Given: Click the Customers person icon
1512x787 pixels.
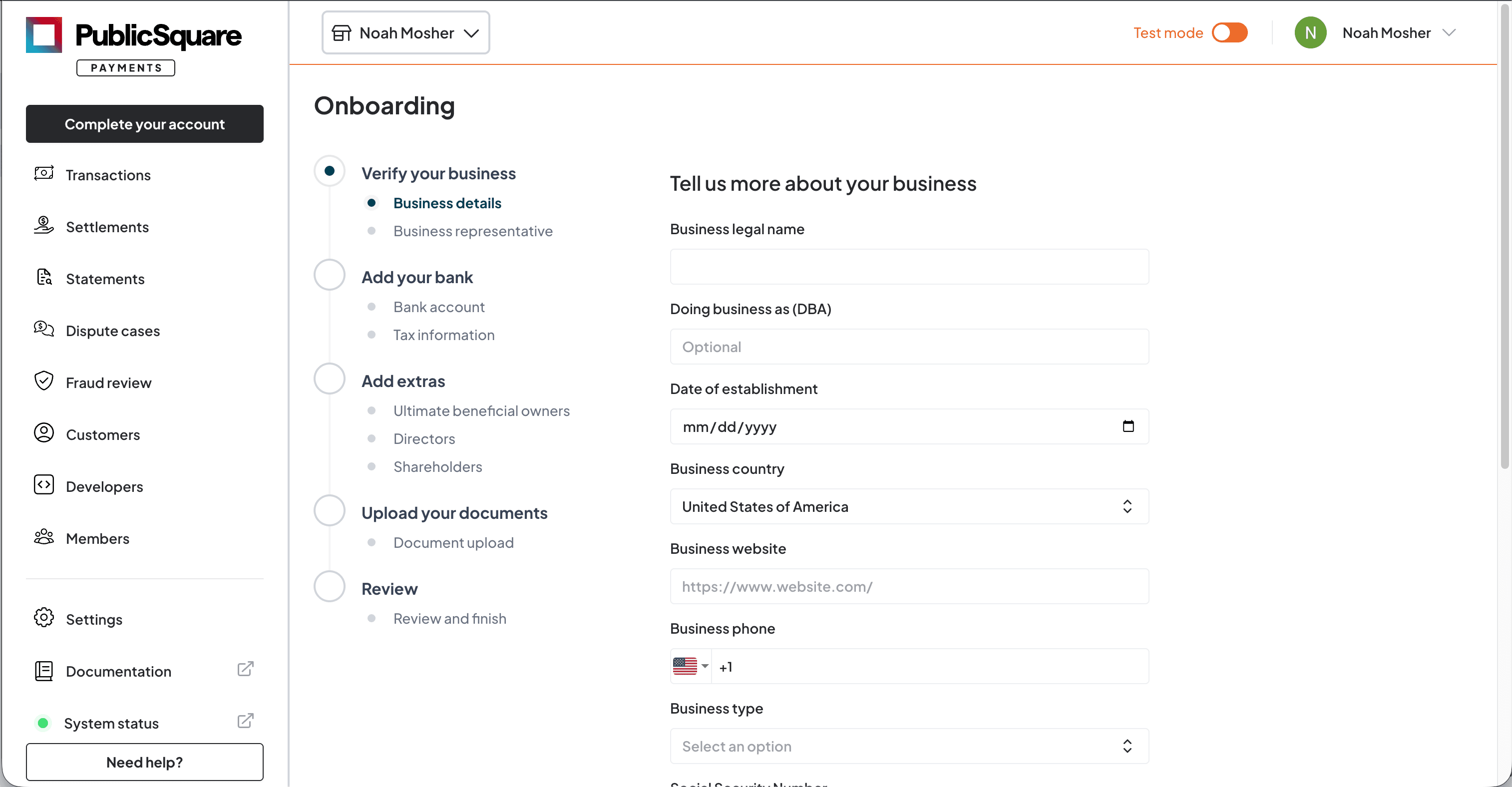Looking at the screenshot, I should [x=44, y=433].
